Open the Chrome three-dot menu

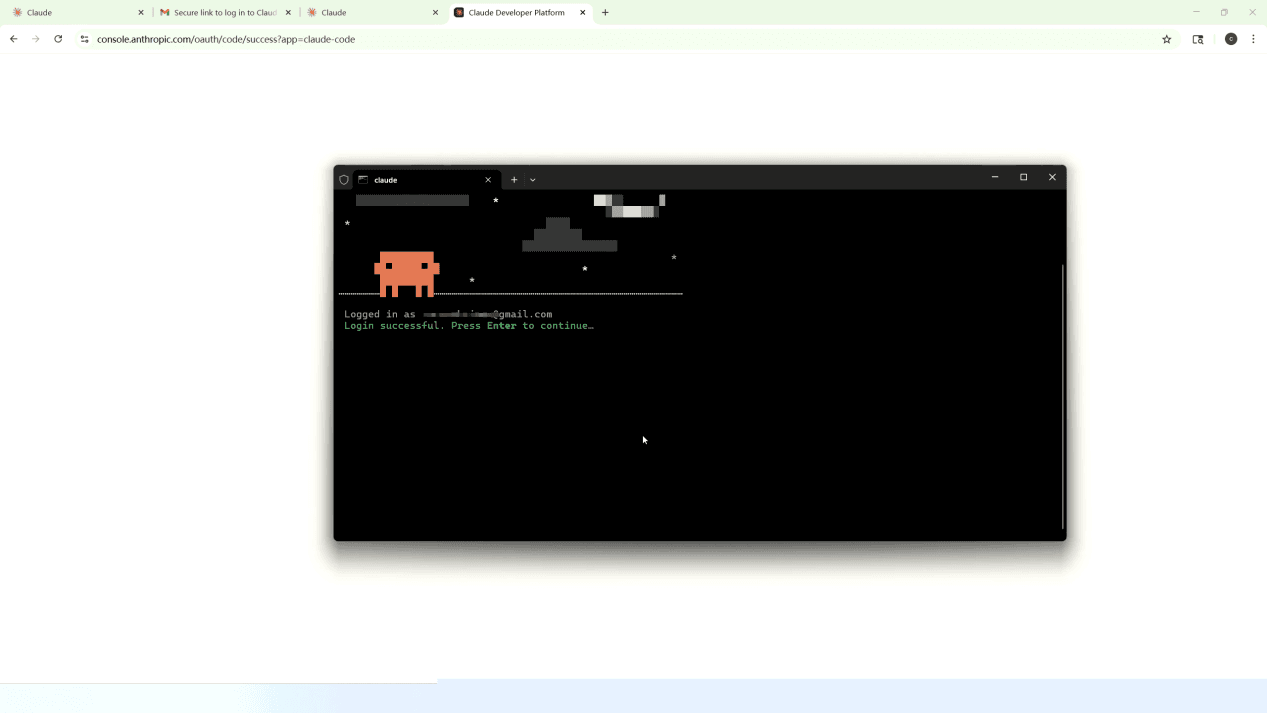[1253, 39]
